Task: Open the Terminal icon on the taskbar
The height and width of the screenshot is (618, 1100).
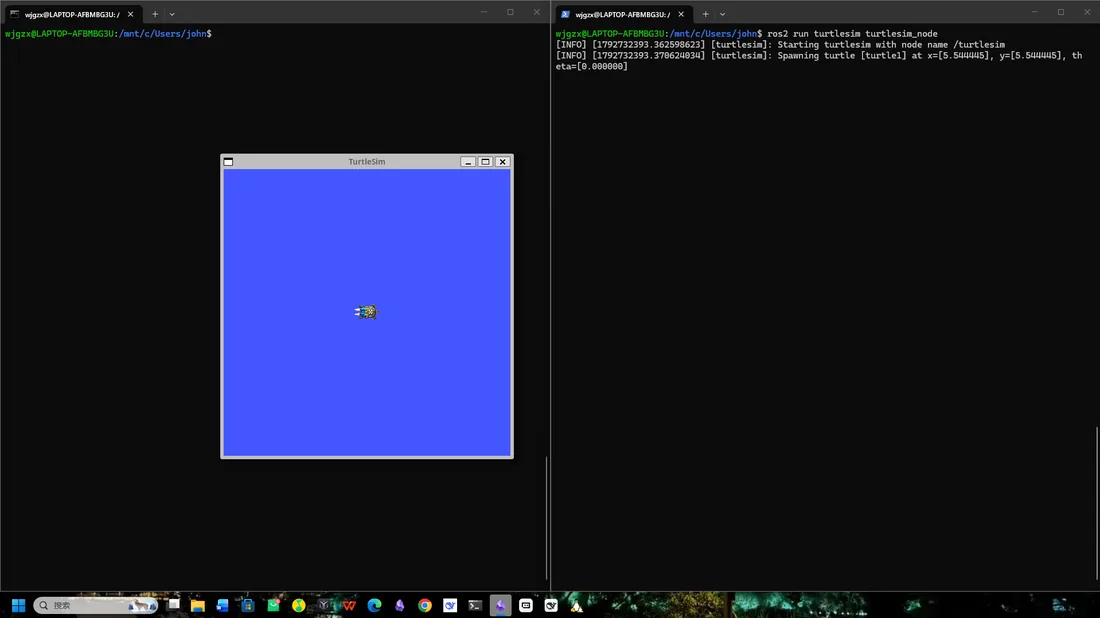Action: tap(475, 605)
